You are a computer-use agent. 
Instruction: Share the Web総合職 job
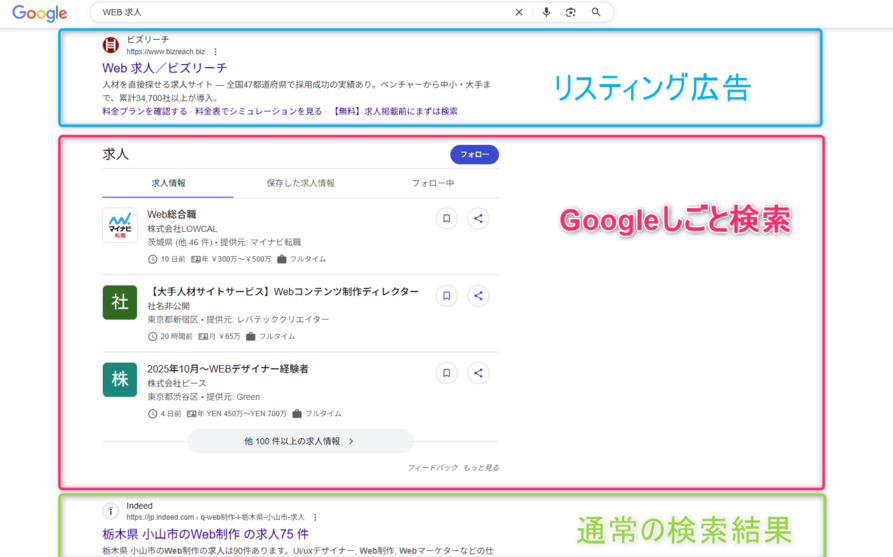coord(478,219)
